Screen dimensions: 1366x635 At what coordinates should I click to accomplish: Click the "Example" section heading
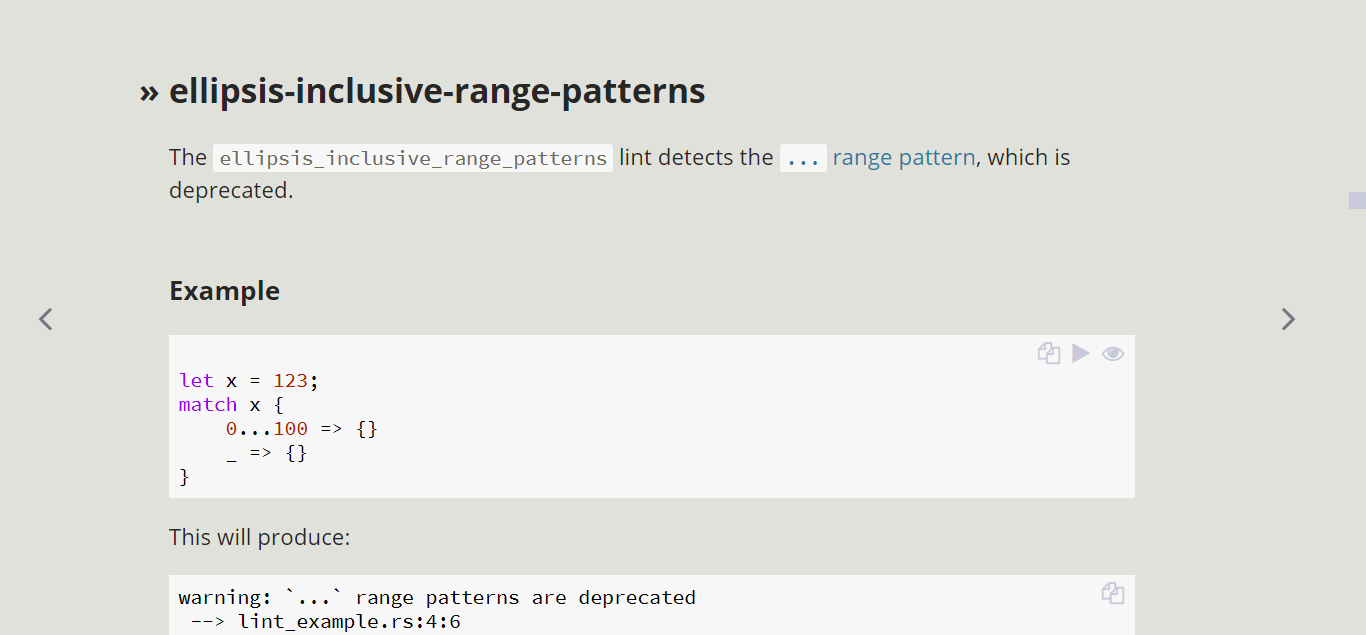point(224,291)
